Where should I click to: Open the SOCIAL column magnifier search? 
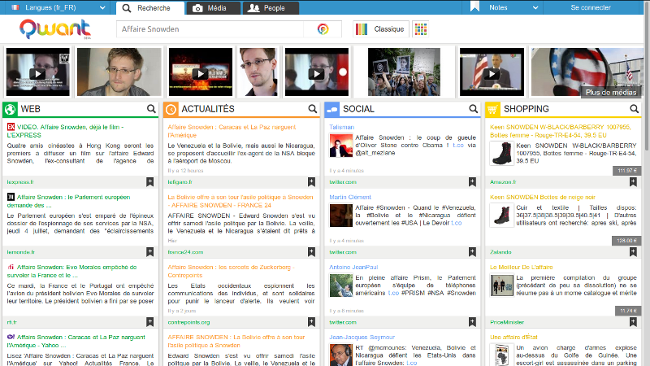[x=473, y=109]
